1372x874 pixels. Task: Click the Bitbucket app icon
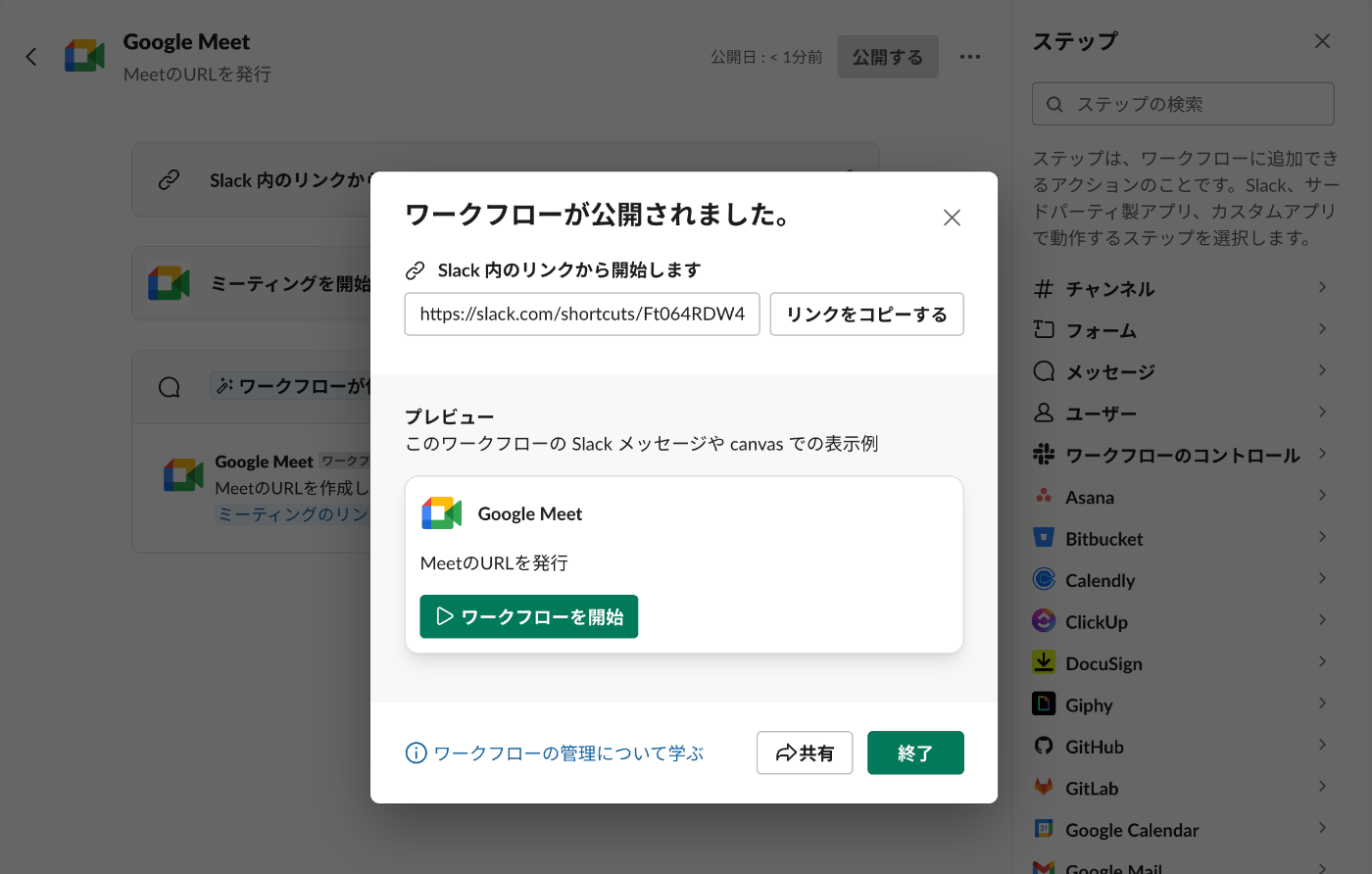[1044, 538]
